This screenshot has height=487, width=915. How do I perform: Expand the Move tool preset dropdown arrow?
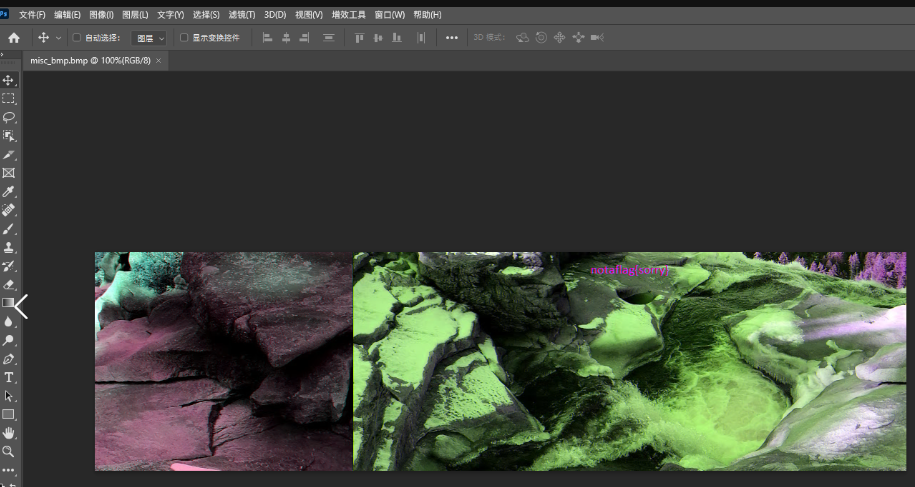[x=59, y=38]
